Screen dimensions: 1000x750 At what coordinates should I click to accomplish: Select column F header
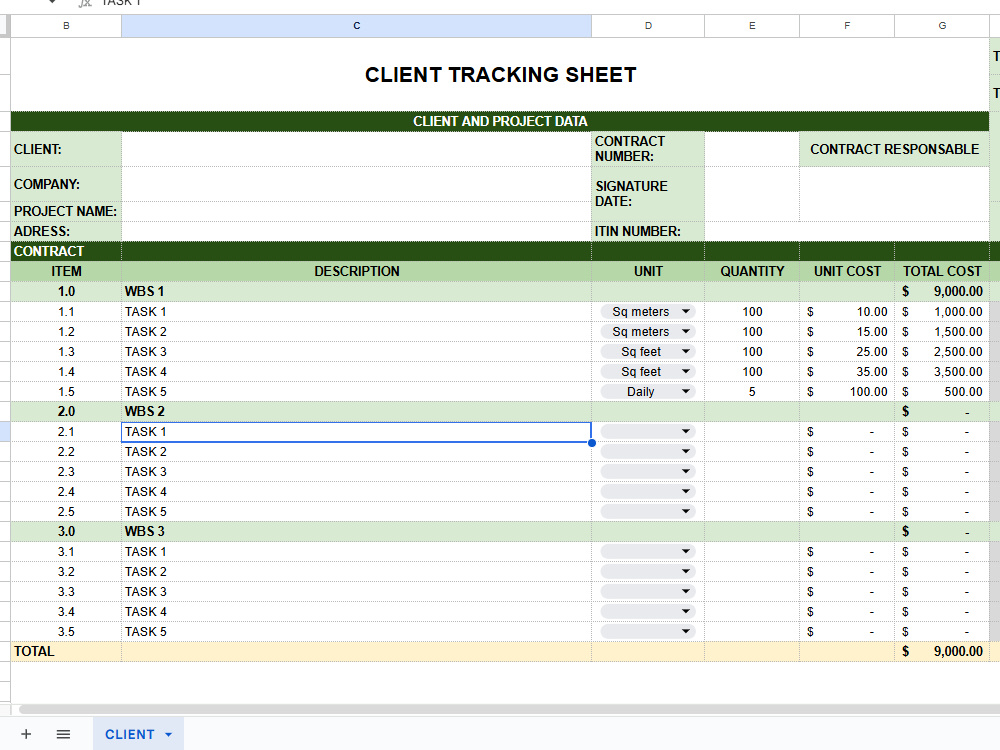[847, 26]
